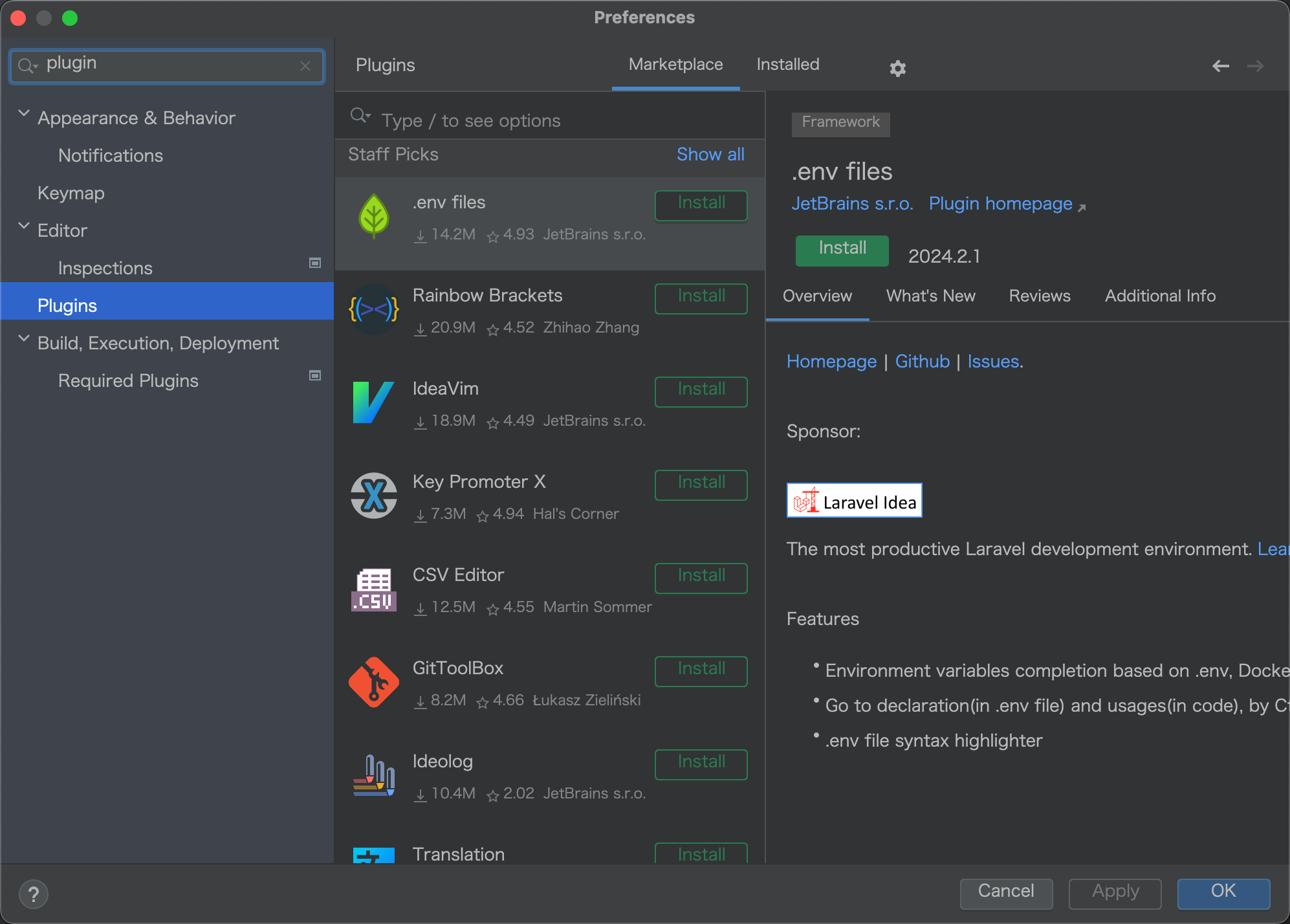Install the IdeaVim plugin
Viewport: 1290px width, 924px height.
[x=701, y=391]
